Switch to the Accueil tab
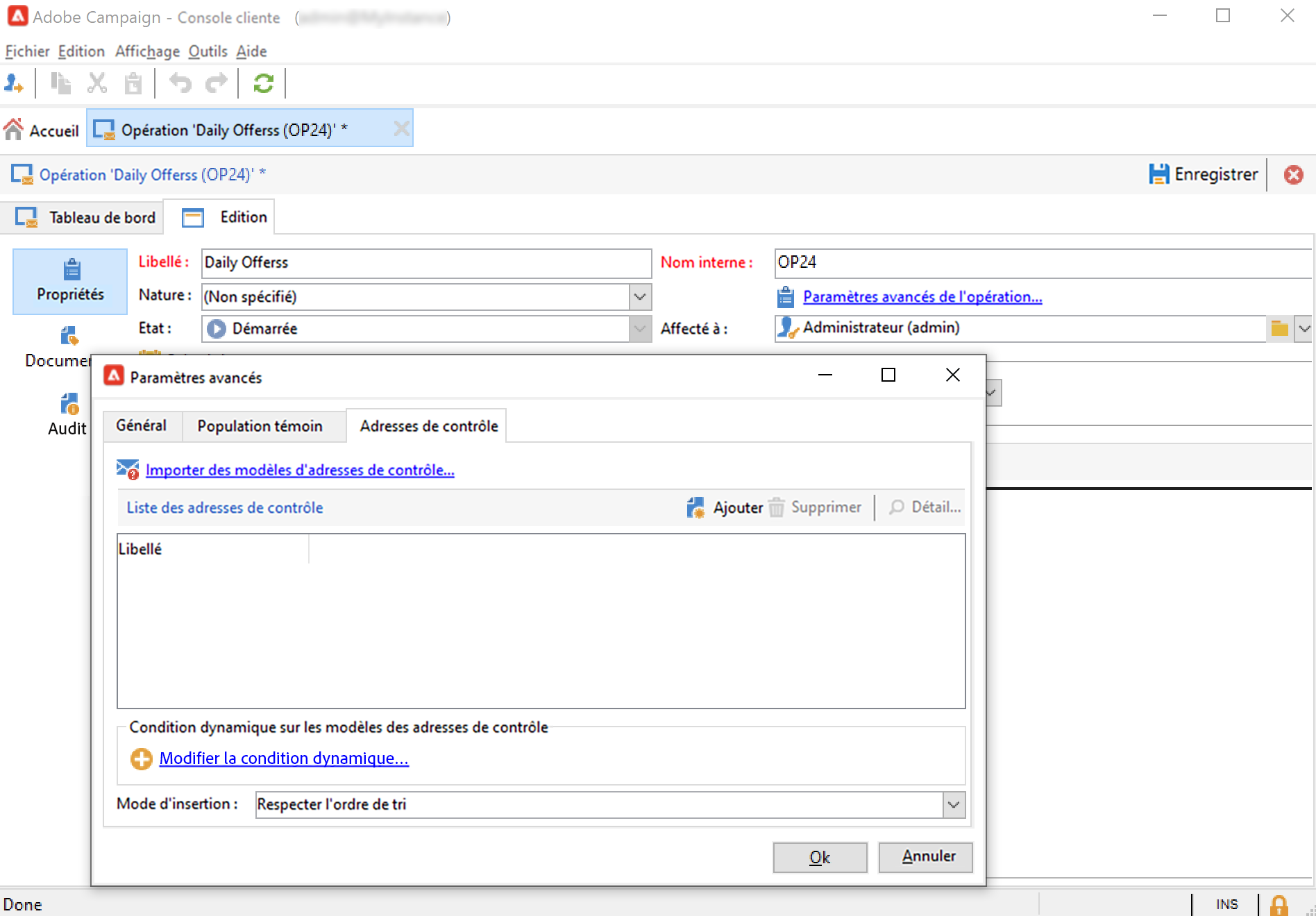The width and height of the screenshot is (1316, 916). click(x=42, y=130)
